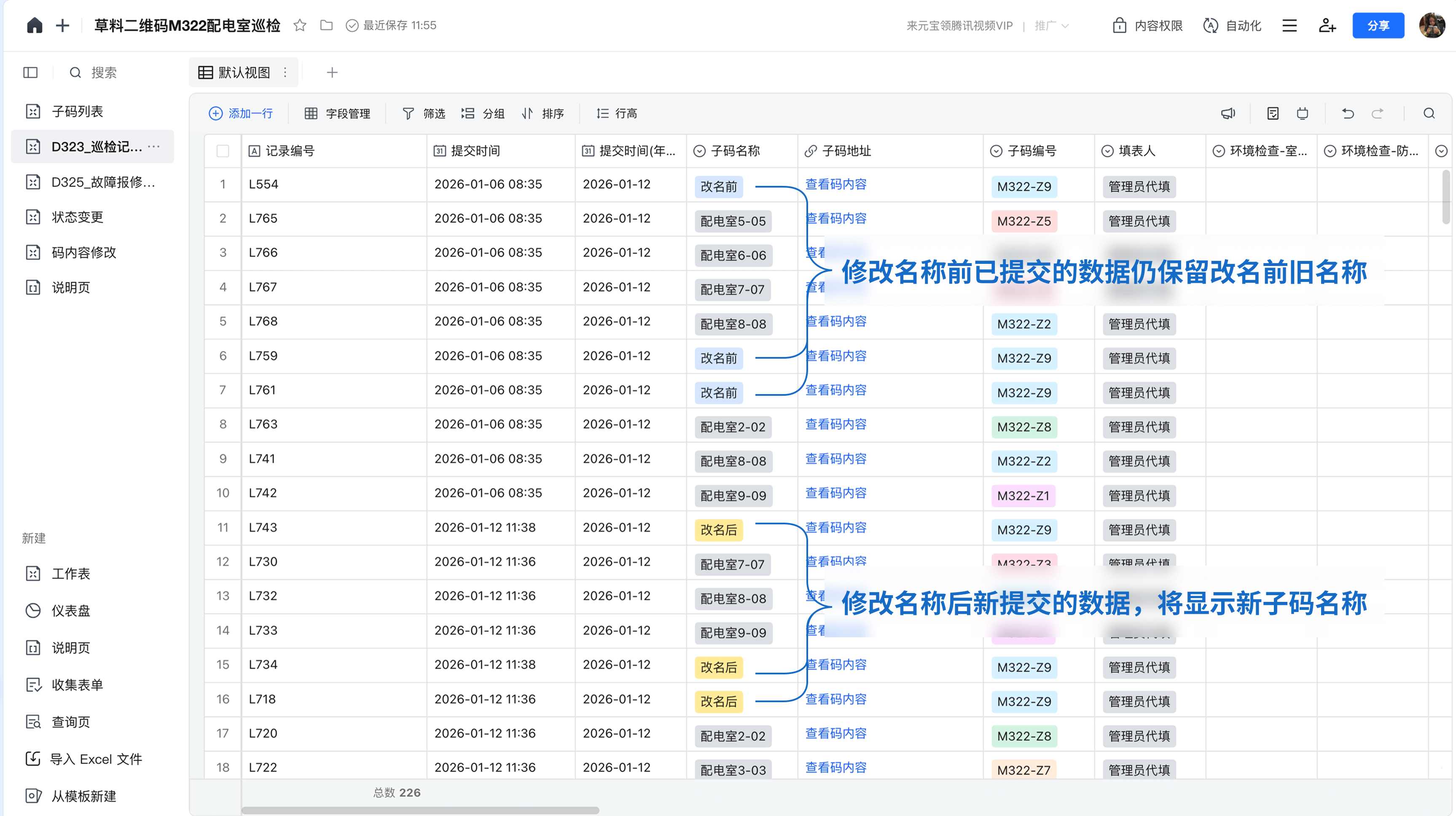Star the document as favorite
The height and width of the screenshot is (816, 1456).
(300, 25)
